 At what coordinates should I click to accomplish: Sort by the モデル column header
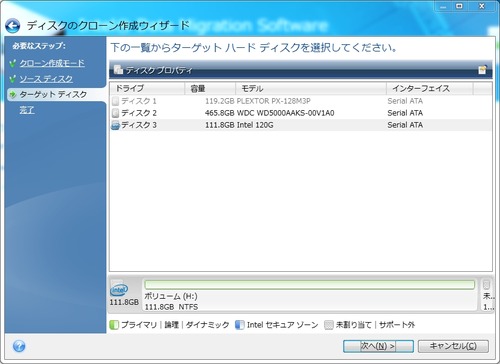(x=311, y=88)
